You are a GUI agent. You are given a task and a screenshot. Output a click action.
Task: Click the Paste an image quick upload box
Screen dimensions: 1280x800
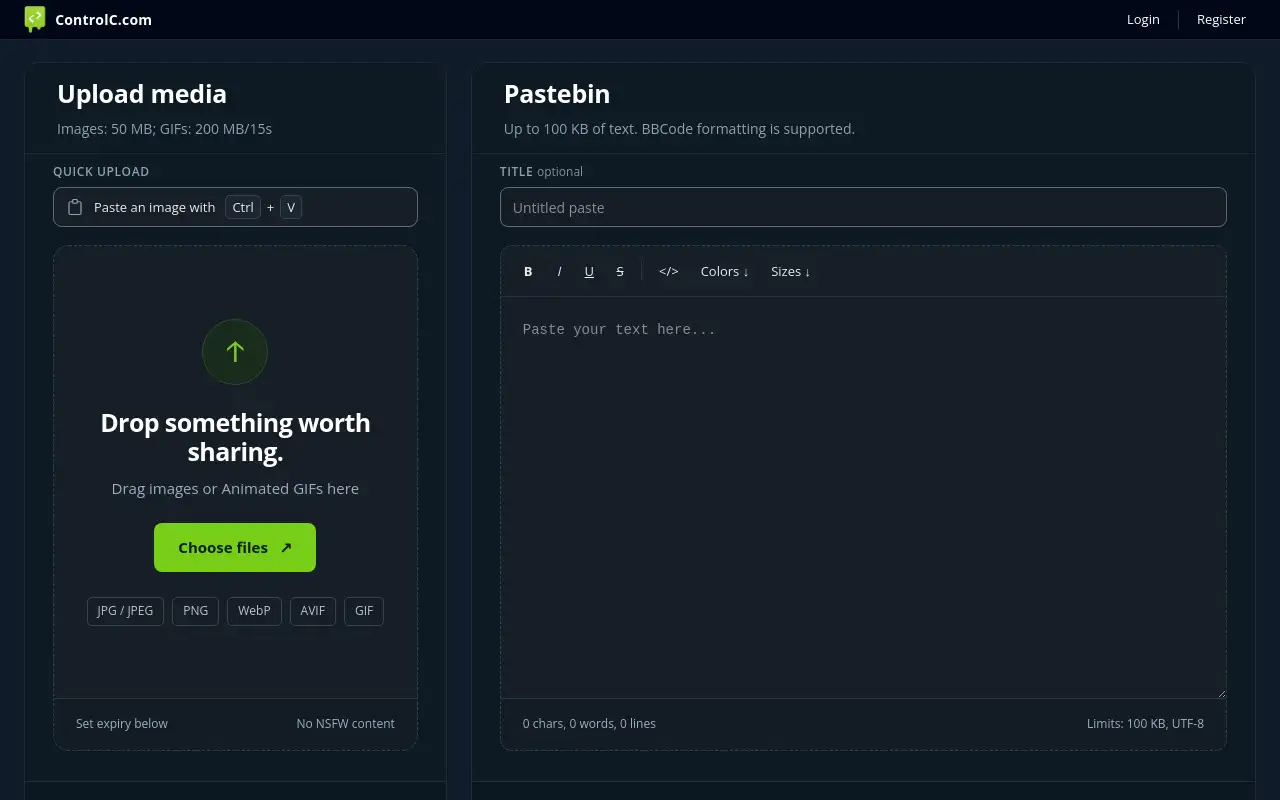[235, 207]
